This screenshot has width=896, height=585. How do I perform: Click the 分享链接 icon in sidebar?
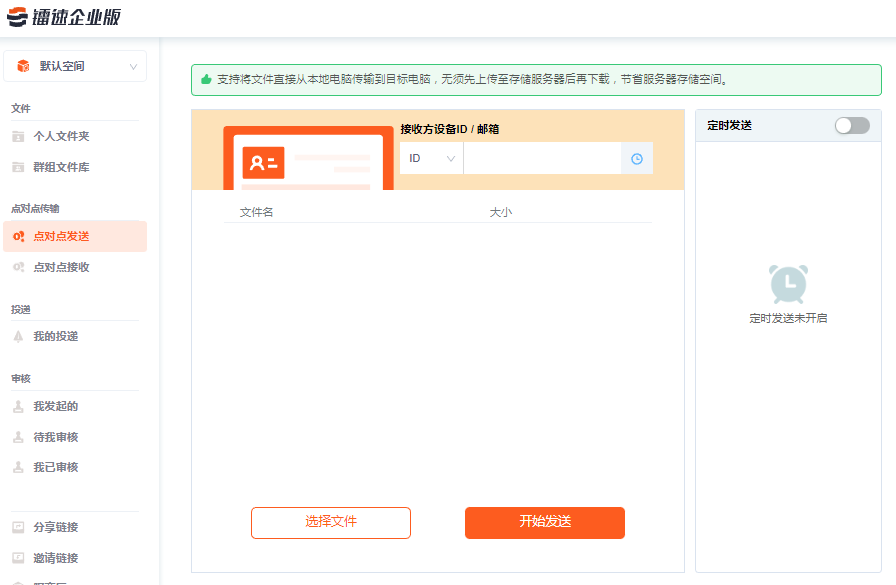coord(18,528)
